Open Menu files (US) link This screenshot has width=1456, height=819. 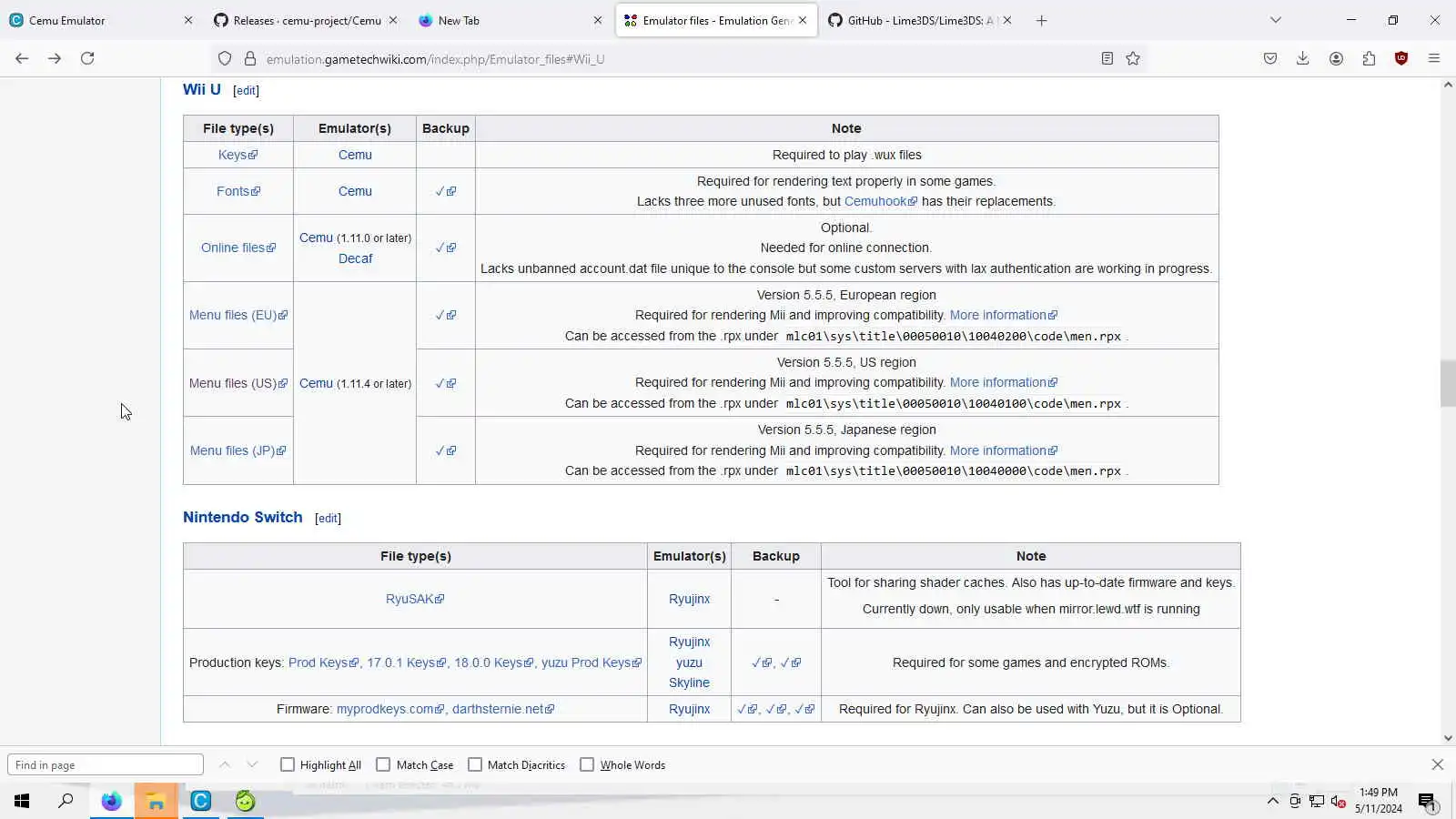click(238, 383)
